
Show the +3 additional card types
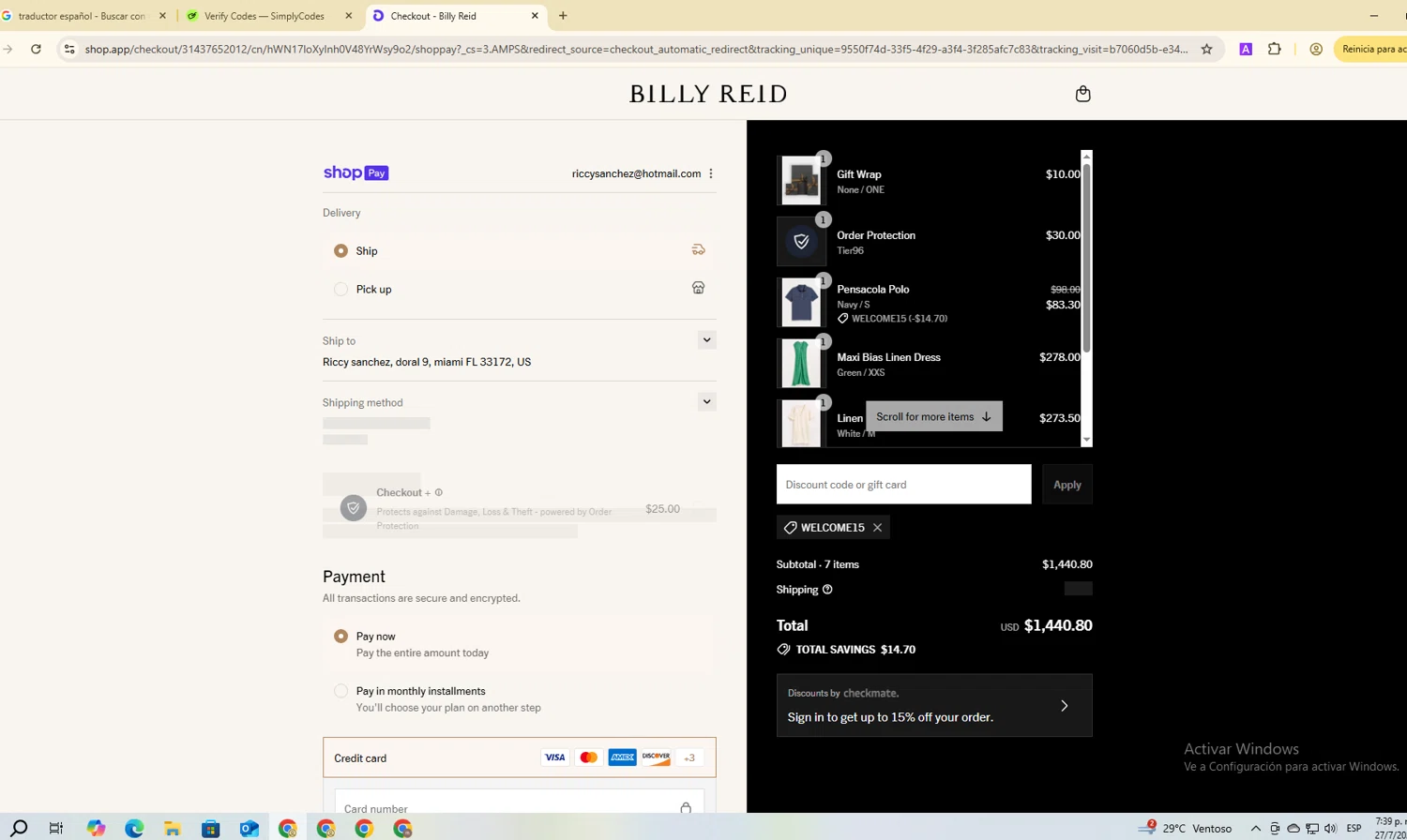tap(689, 757)
